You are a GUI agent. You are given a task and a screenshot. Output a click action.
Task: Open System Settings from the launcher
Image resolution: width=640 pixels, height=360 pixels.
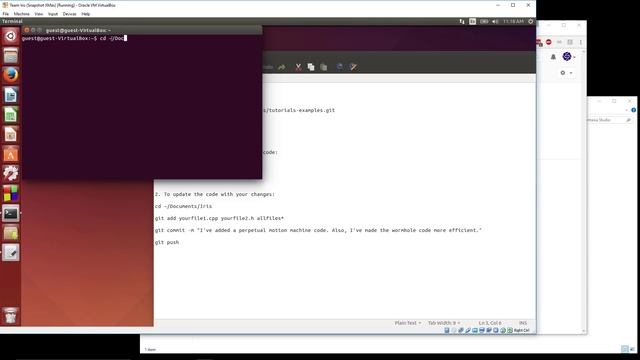[x=11, y=174]
